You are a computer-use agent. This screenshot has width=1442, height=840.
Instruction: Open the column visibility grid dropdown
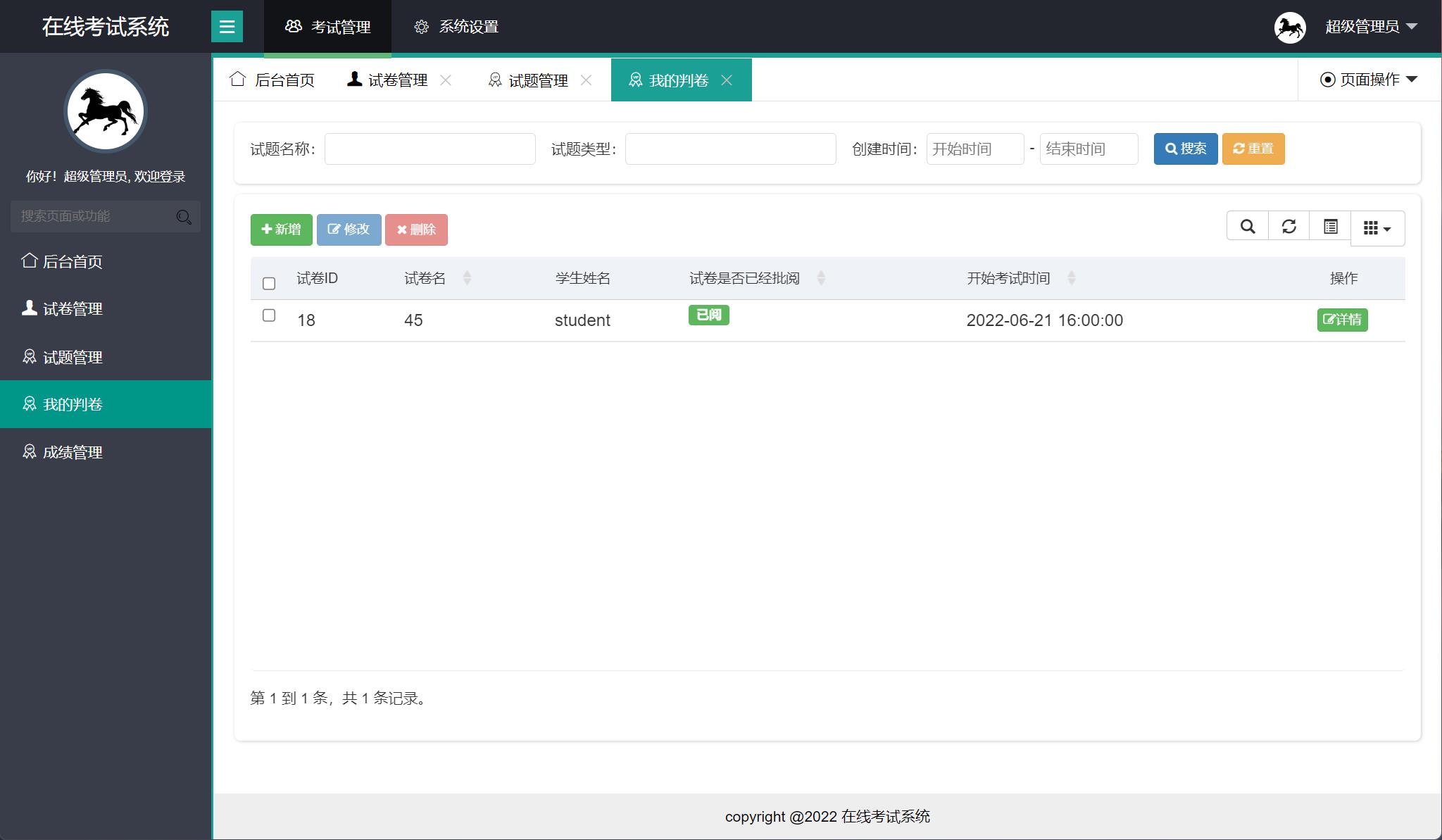pyautogui.click(x=1377, y=227)
